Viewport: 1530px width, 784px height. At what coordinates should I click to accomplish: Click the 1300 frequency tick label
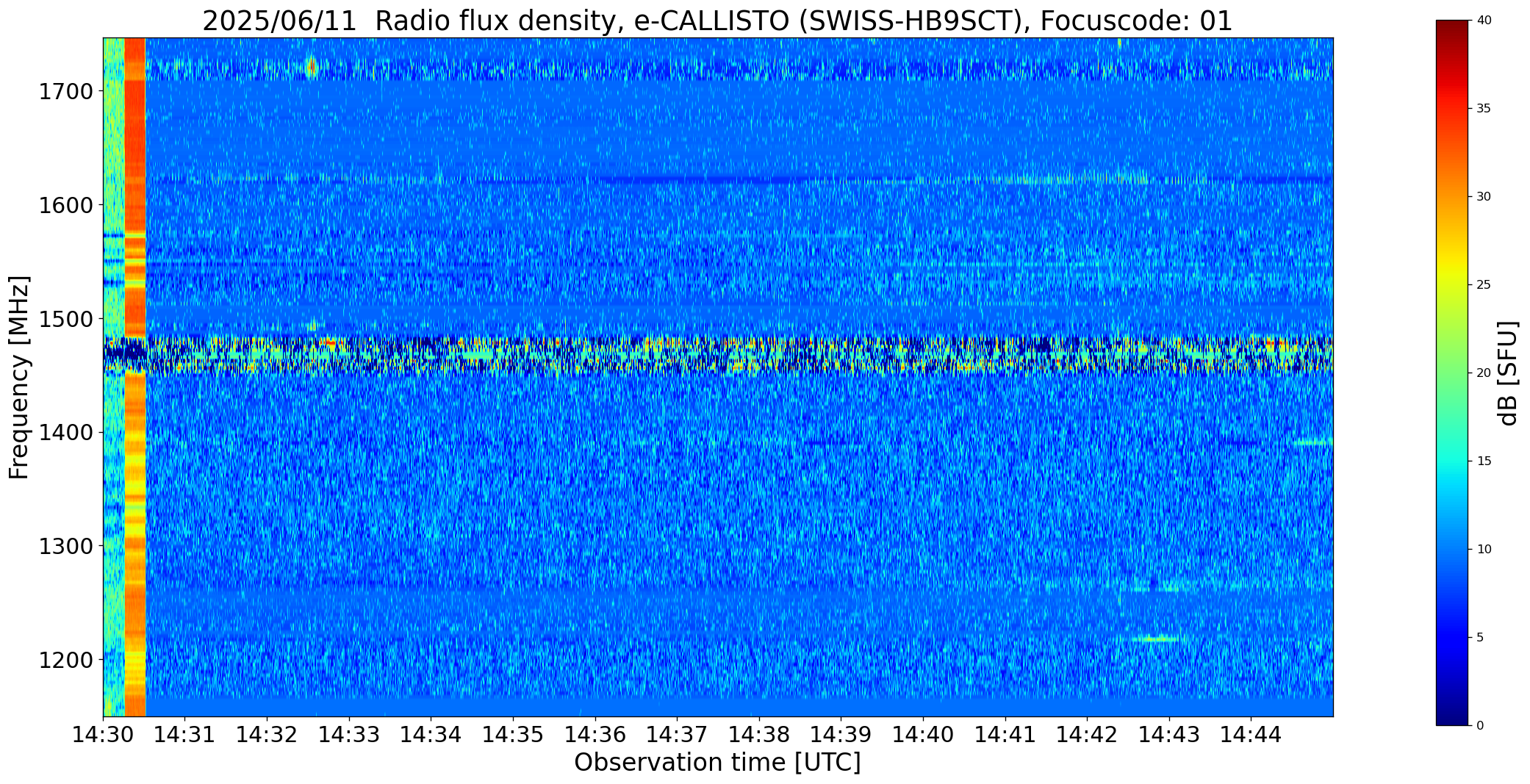pos(66,546)
